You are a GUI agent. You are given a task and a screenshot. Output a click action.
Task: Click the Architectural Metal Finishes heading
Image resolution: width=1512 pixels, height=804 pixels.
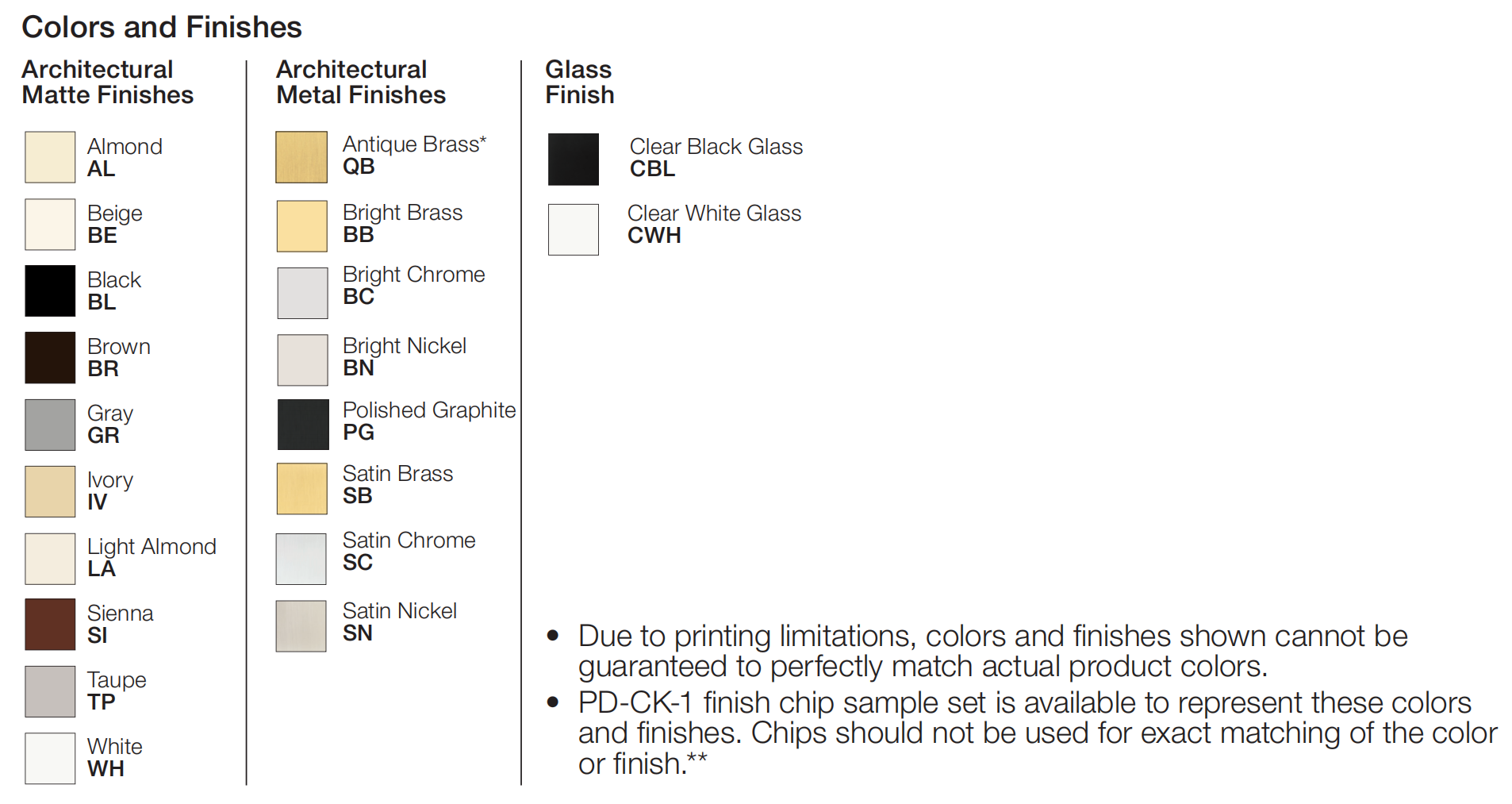(361, 82)
